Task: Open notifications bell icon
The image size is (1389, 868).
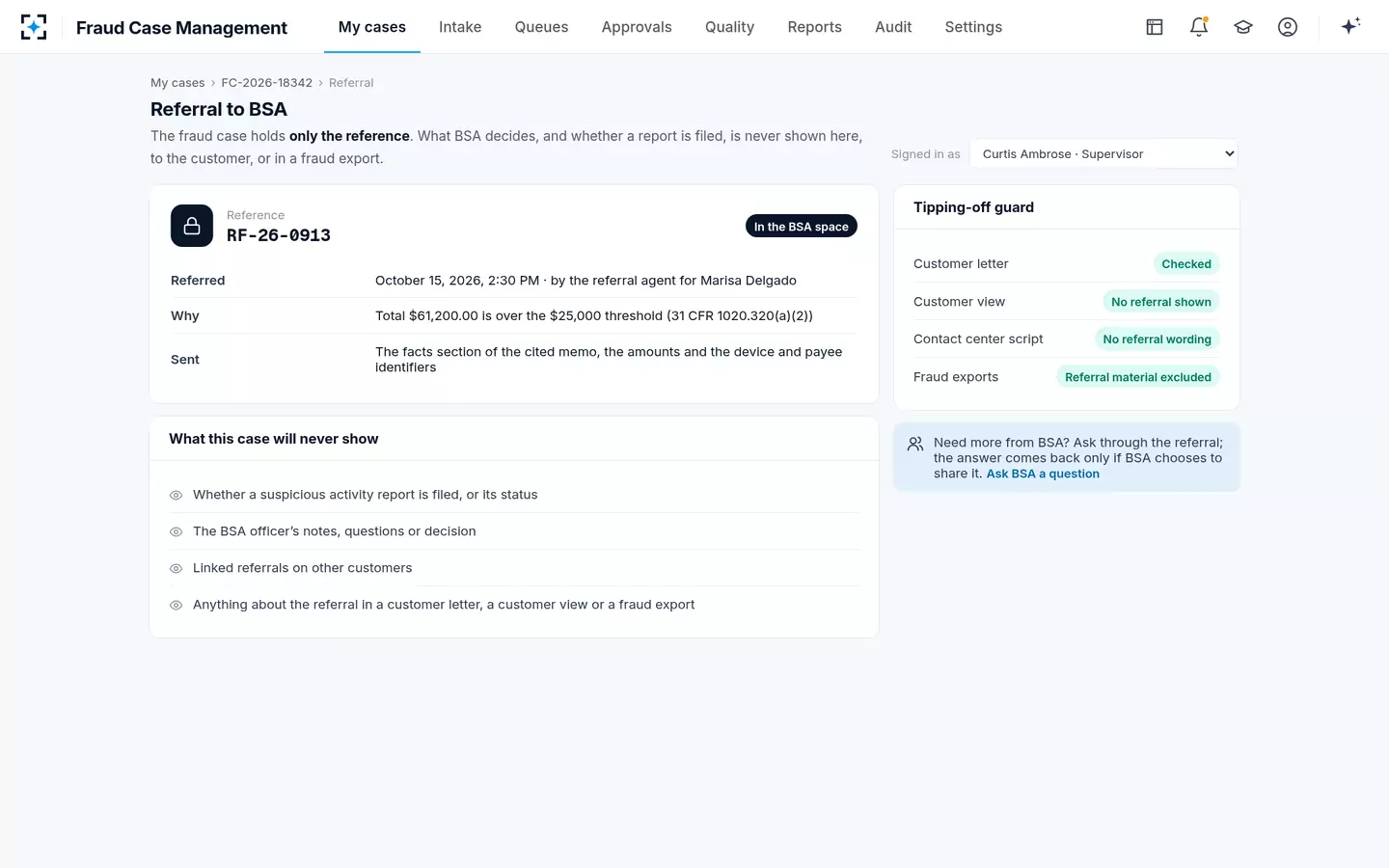Action: coord(1199,27)
